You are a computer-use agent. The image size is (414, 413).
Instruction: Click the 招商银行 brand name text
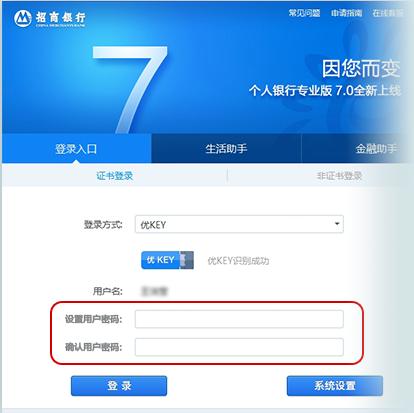(61, 17)
